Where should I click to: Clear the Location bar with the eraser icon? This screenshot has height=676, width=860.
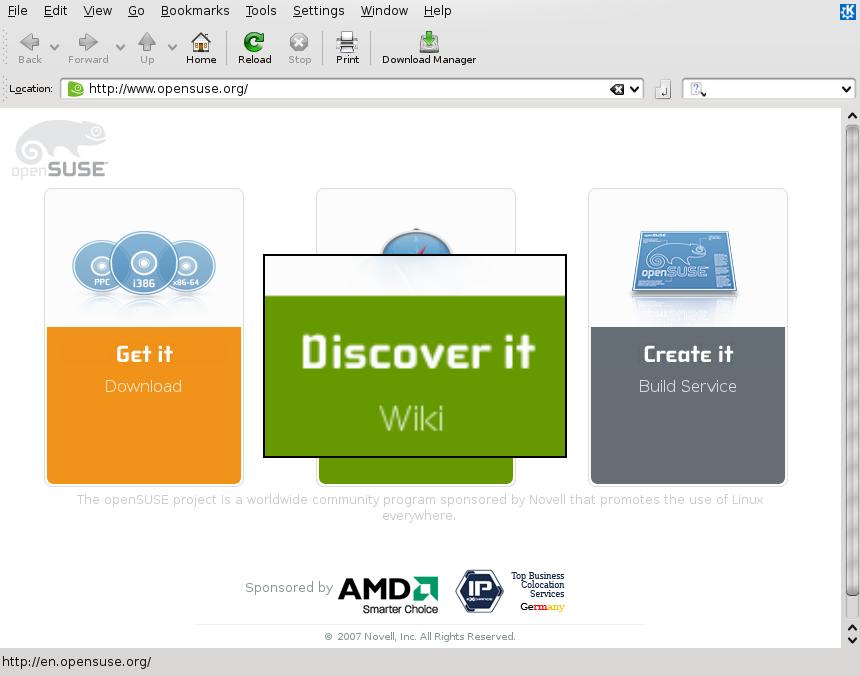[x=617, y=89]
